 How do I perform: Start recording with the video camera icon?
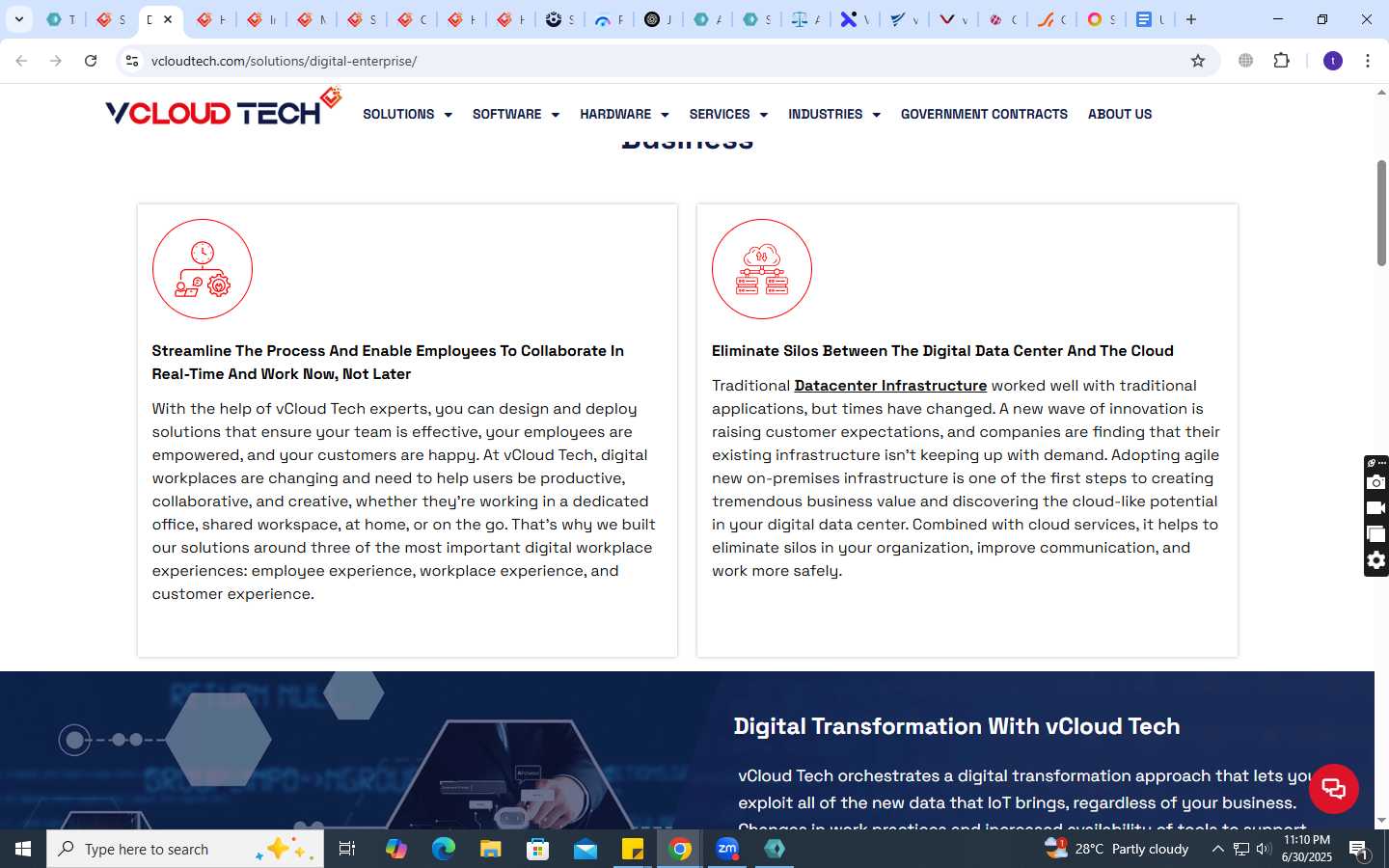pos(1376,508)
